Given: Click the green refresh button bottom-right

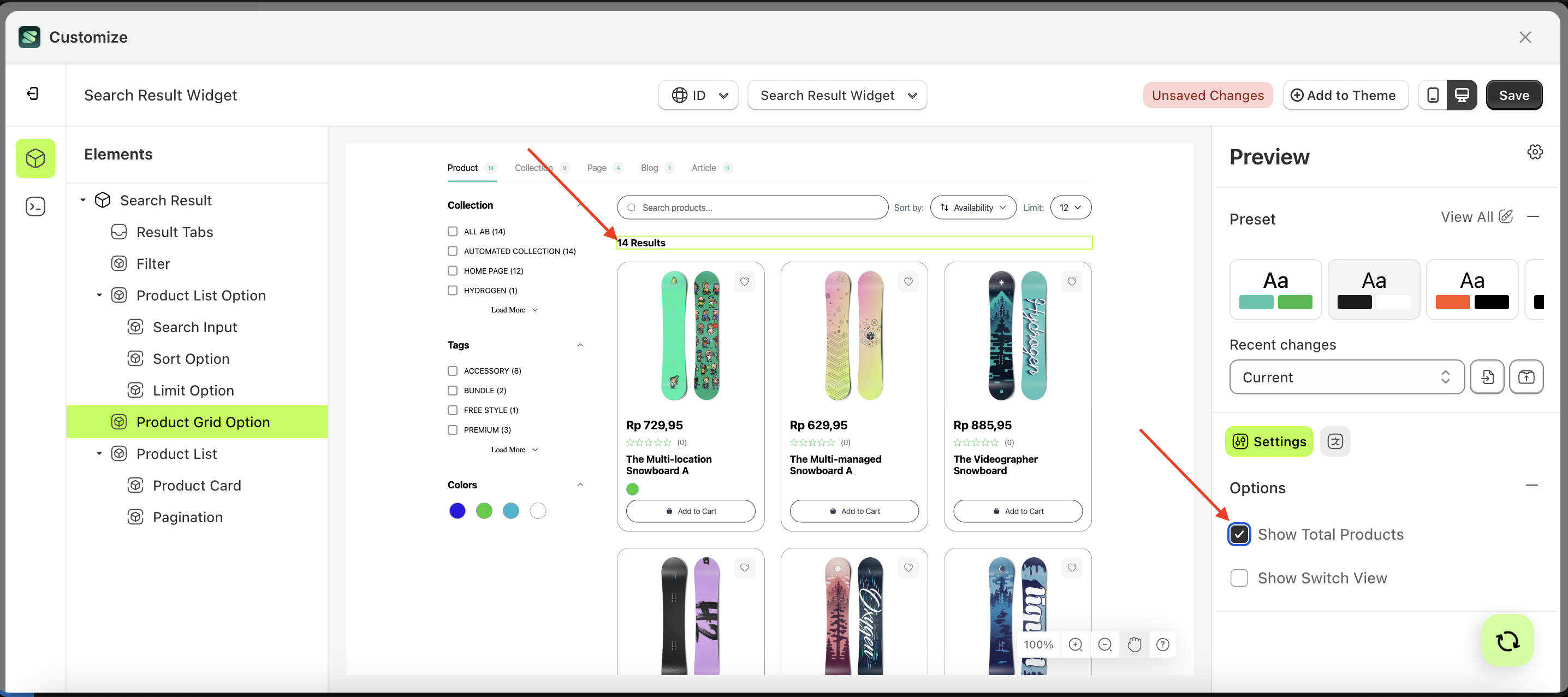Looking at the screenshot, I should [1507, 640].
